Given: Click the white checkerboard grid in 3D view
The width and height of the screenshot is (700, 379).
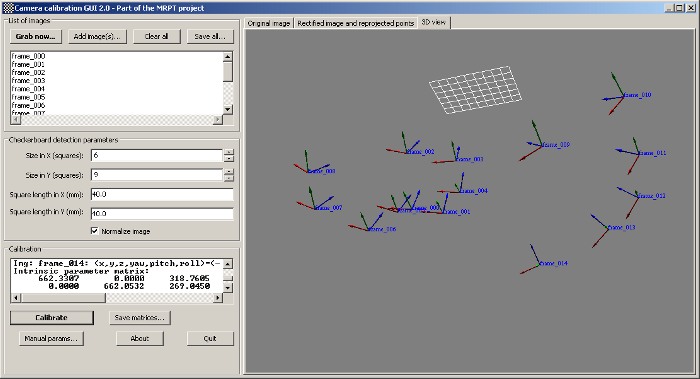Looking at the screenshot, I should 475,90.
